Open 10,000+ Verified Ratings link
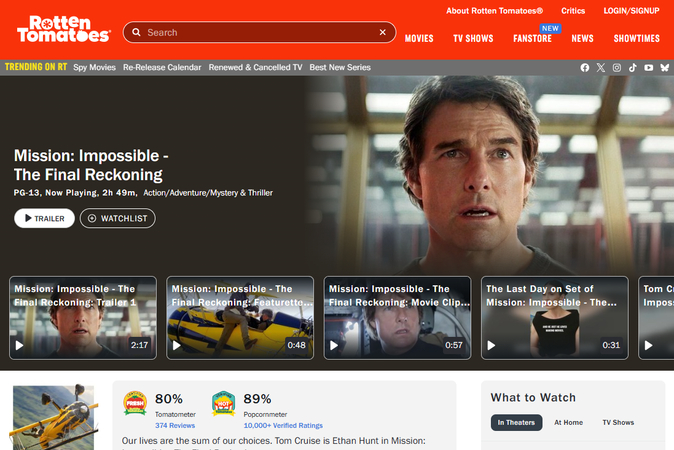674x450 pixels. (283, 426)
